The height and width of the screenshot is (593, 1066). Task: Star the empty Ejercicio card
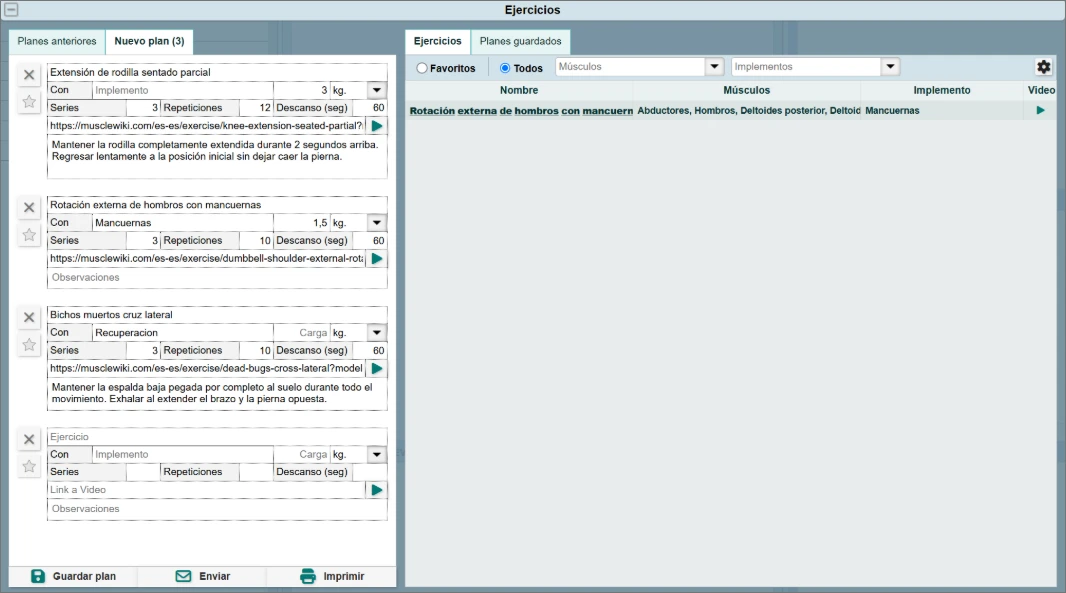point(29,467)
